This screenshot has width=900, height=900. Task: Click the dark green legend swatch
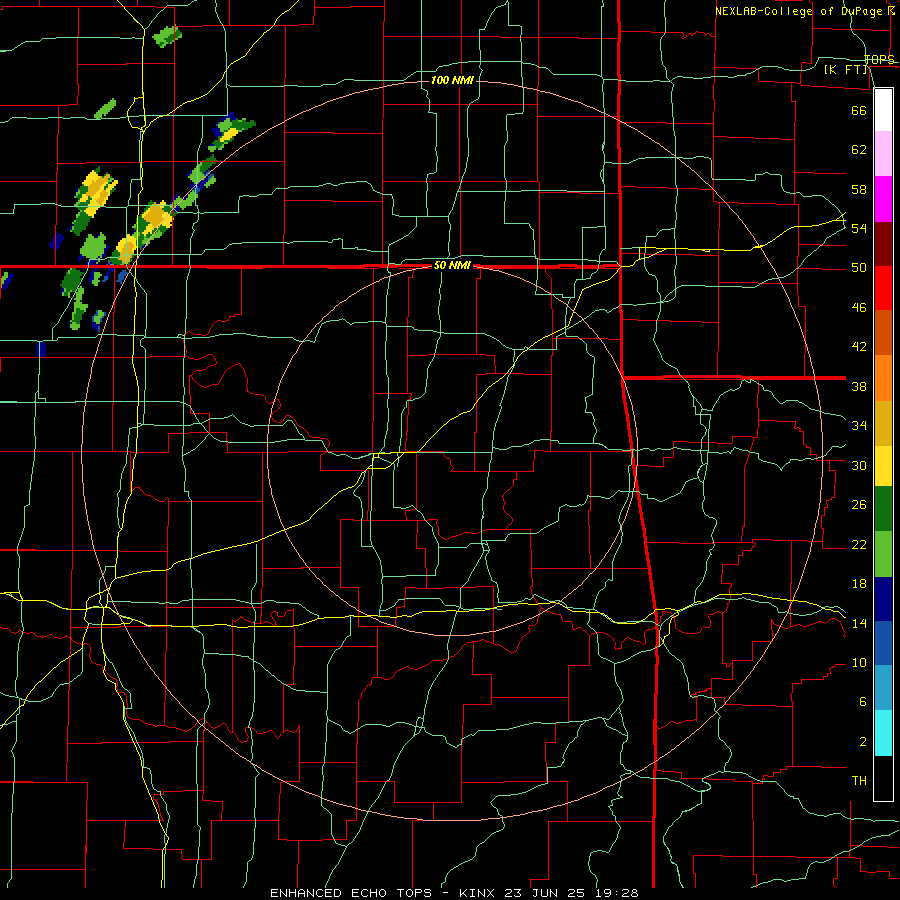(x=883, y=509)
